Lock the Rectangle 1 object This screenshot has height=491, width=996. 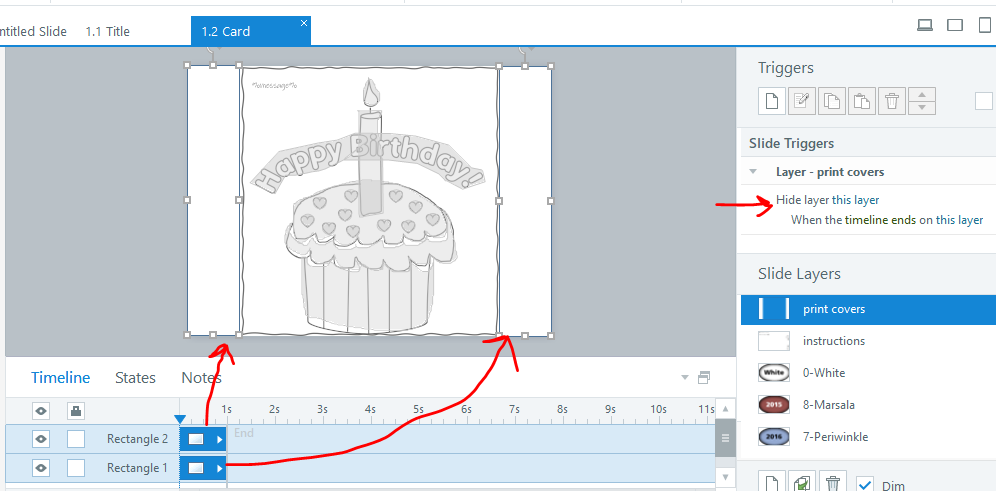tap(76, 468)
